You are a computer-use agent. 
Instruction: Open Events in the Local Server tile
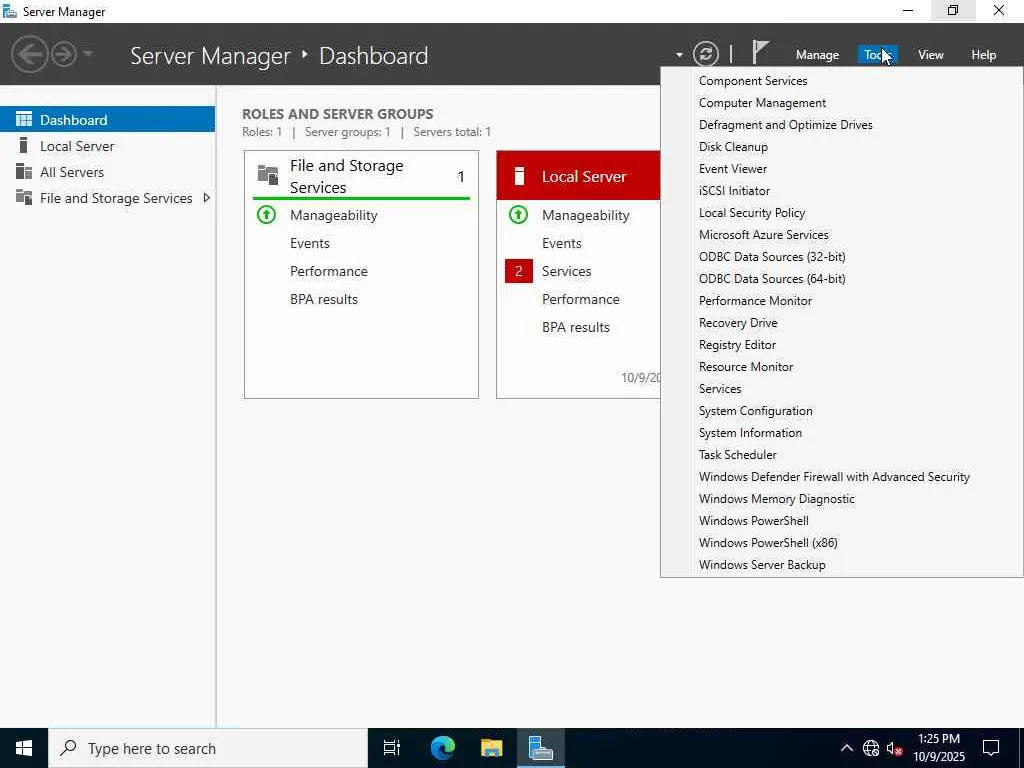pos(562,243)
